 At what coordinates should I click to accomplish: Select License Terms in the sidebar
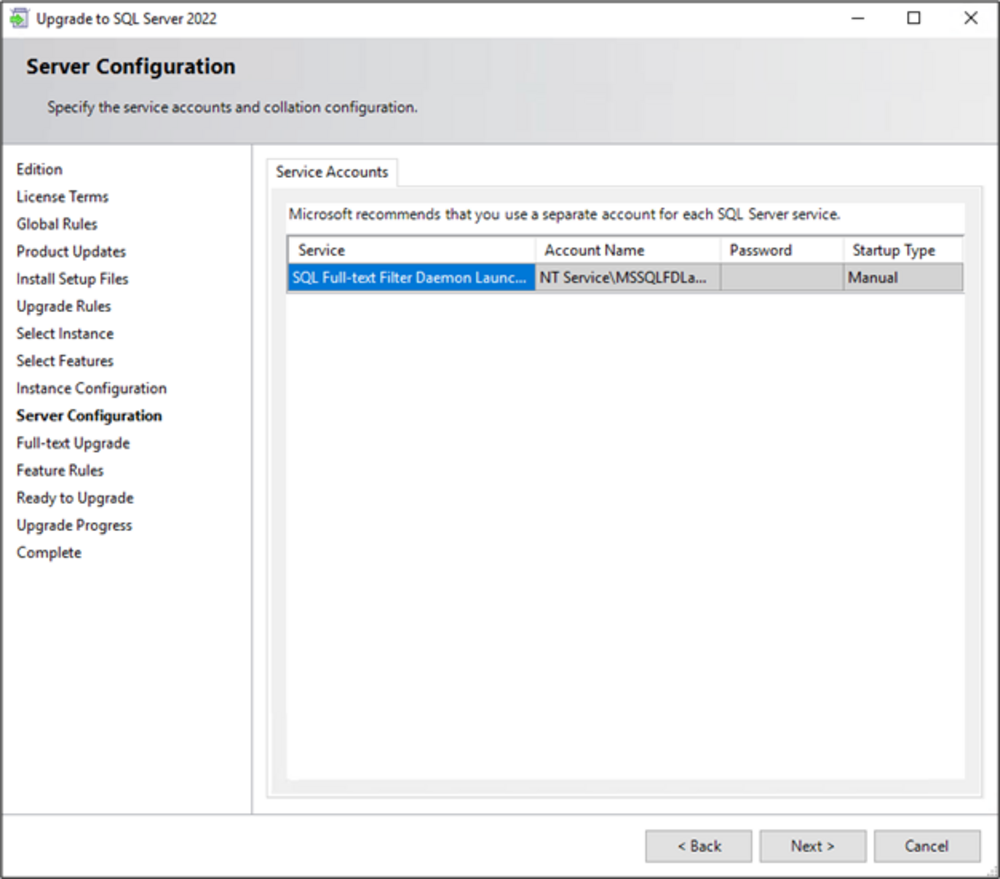pyautogui.click(x=62, y=197)
